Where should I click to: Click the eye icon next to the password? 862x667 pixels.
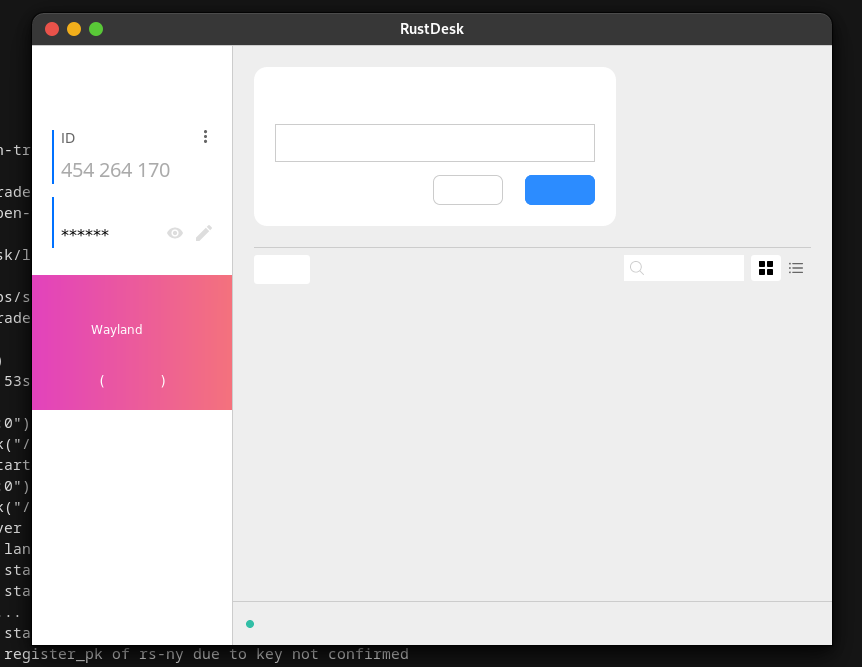[174, 232]
